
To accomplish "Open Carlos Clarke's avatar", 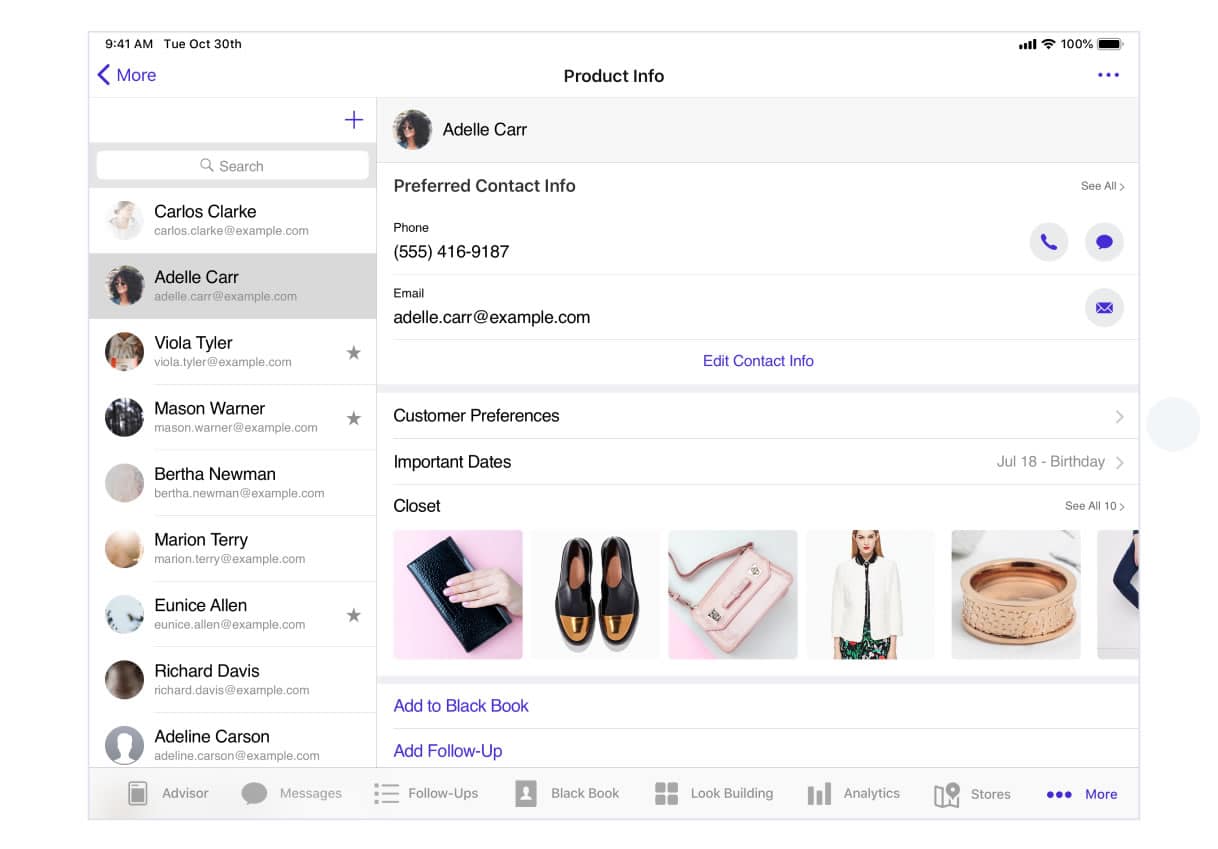I will pos(124,220).
